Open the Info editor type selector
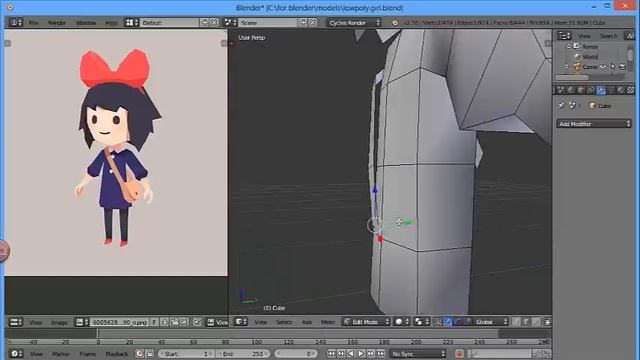Image resolution: width=640 pixels, height=360 pixels. pyautogui.click(x=16, y=22)
